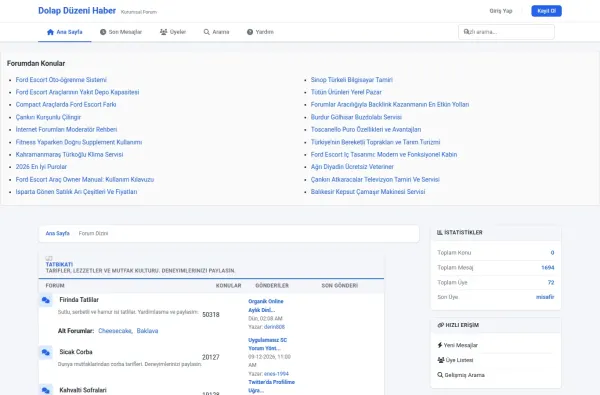Open the Sicak Corba forum
Screen dimensions: 600x395
point(76,352)
